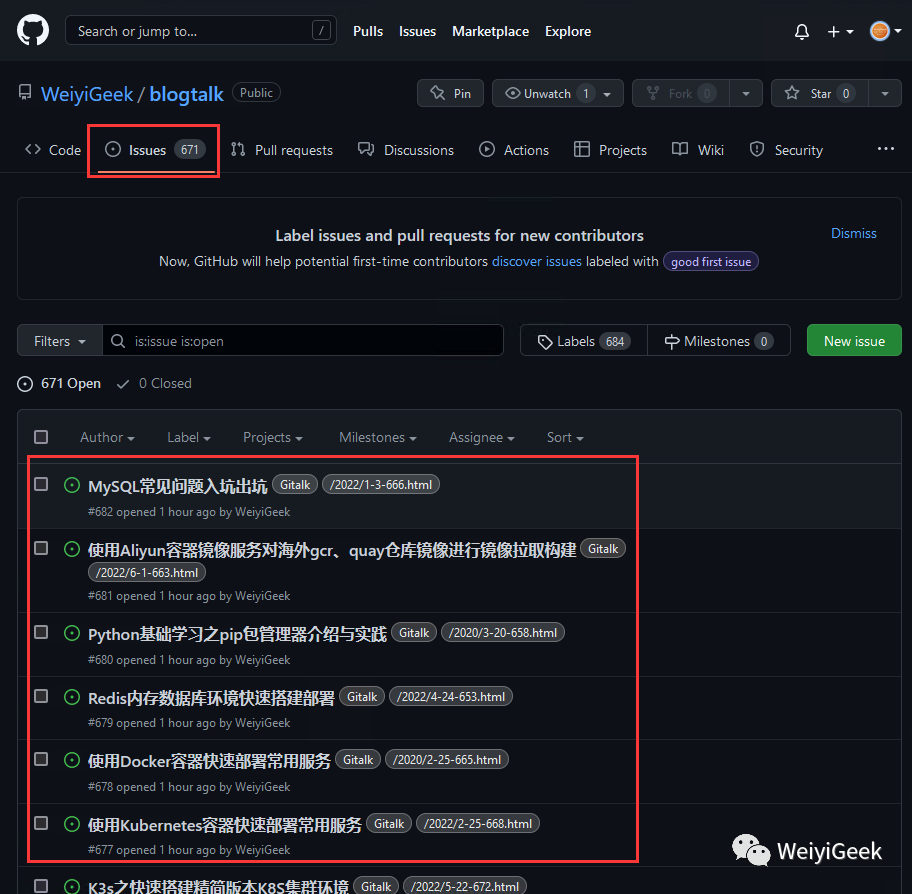Click the repository book icon
The height and width of the screenshot is (894, 912).
[25, 92]
